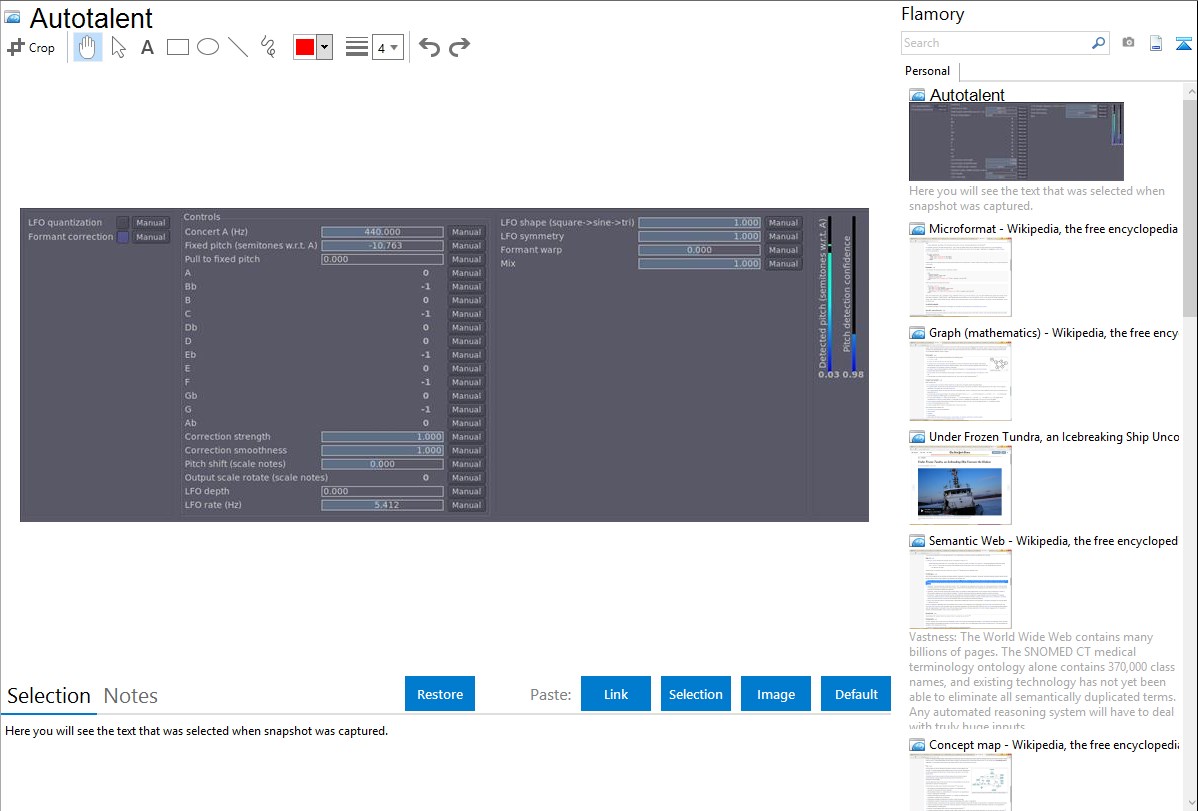Click the page document icon

click(1156, 43)
